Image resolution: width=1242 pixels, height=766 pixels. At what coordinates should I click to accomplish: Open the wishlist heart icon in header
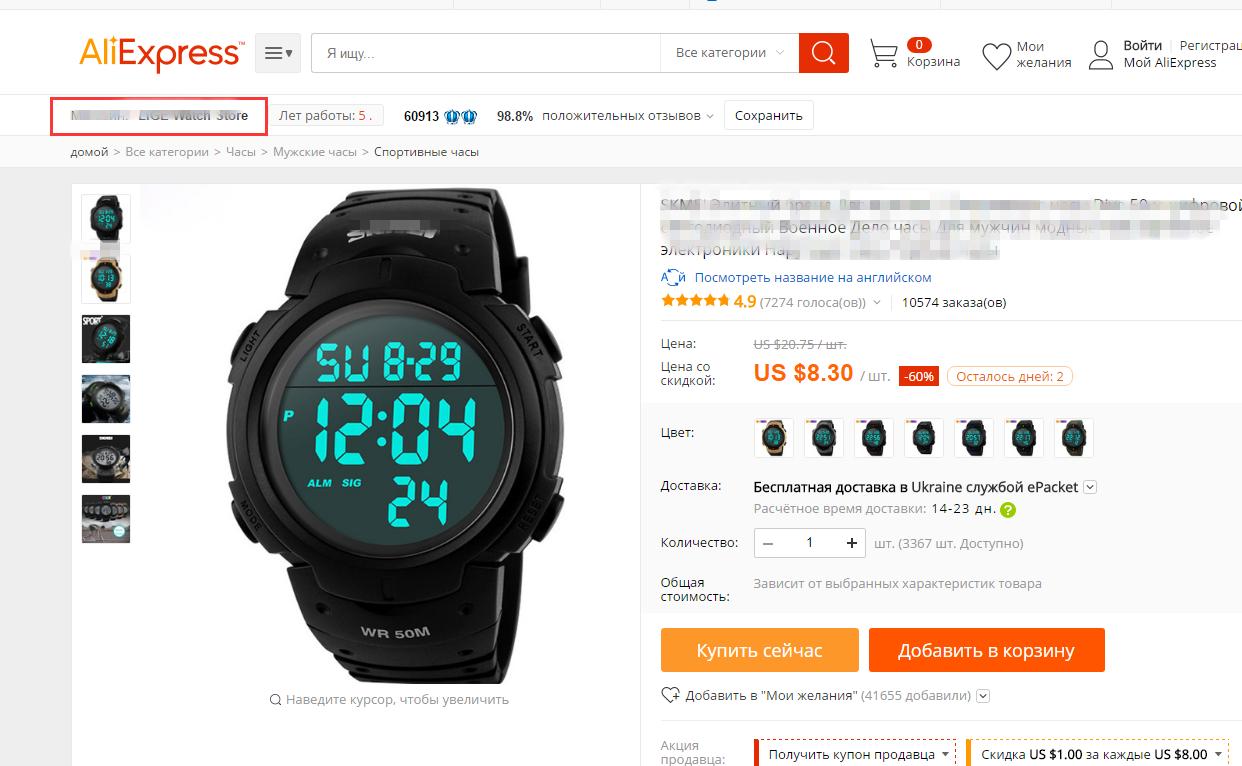pos(996,56)
